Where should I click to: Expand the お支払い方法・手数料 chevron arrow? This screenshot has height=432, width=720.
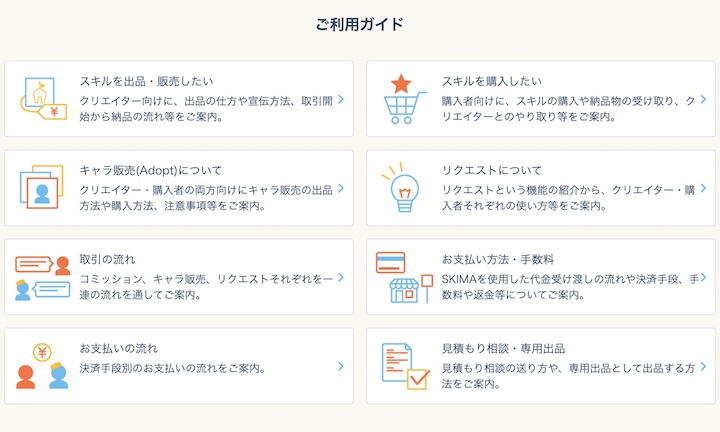[x=703, y=277]
